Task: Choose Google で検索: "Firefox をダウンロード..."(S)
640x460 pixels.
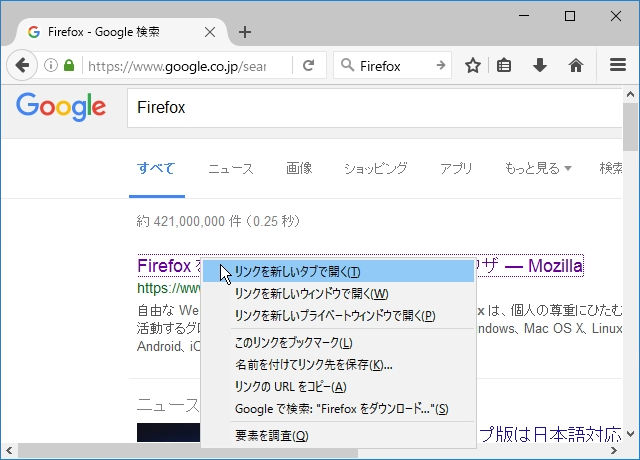Action: pyautogui.click(x=338, y=409)
